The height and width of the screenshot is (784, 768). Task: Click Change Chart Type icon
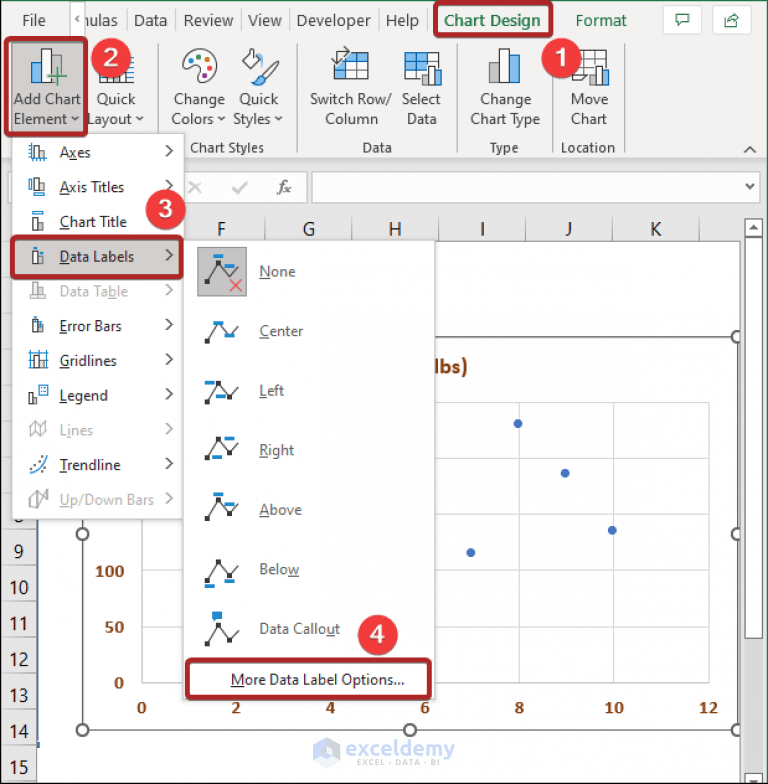(504, 66)
